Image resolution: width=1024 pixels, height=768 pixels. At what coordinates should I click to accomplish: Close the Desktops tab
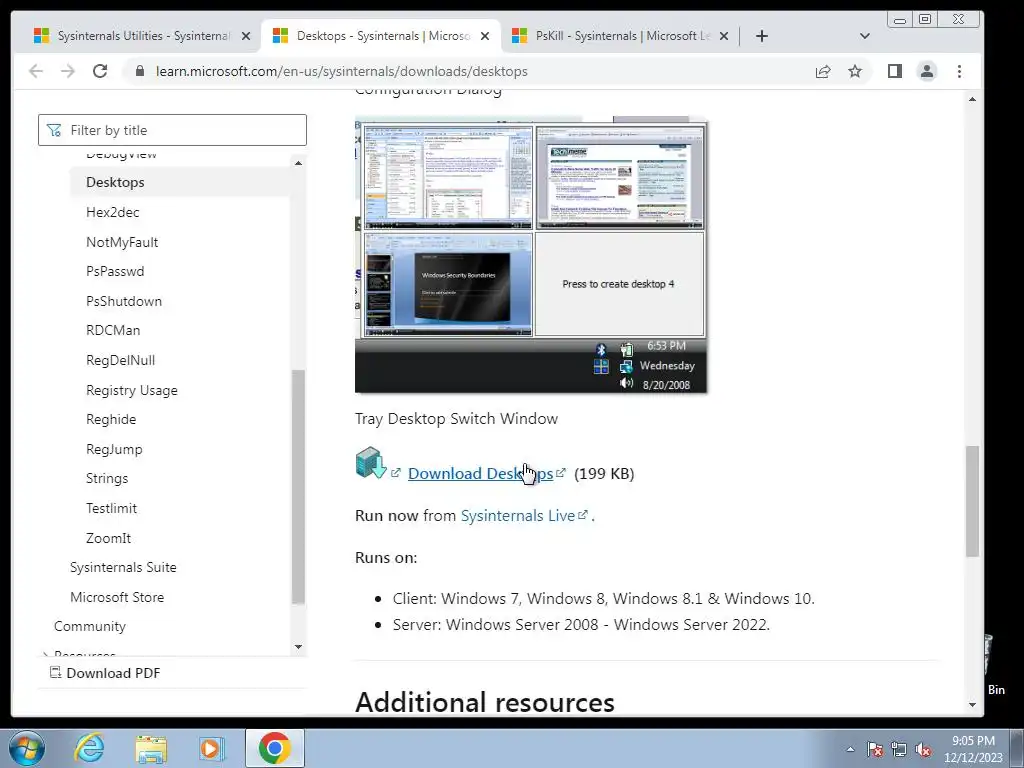[x=485, y=36]
